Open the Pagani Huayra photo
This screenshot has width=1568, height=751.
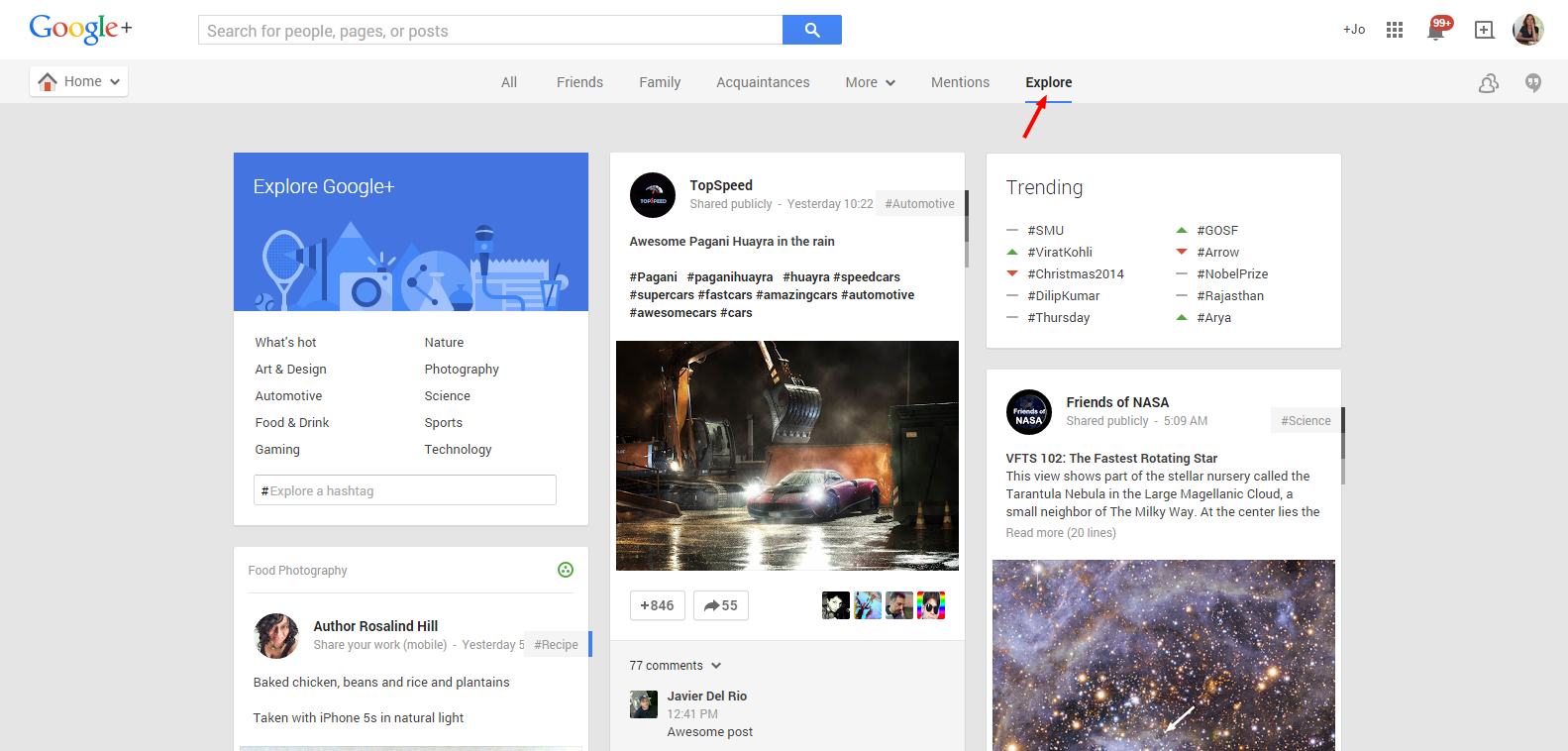tap(786, 456)
